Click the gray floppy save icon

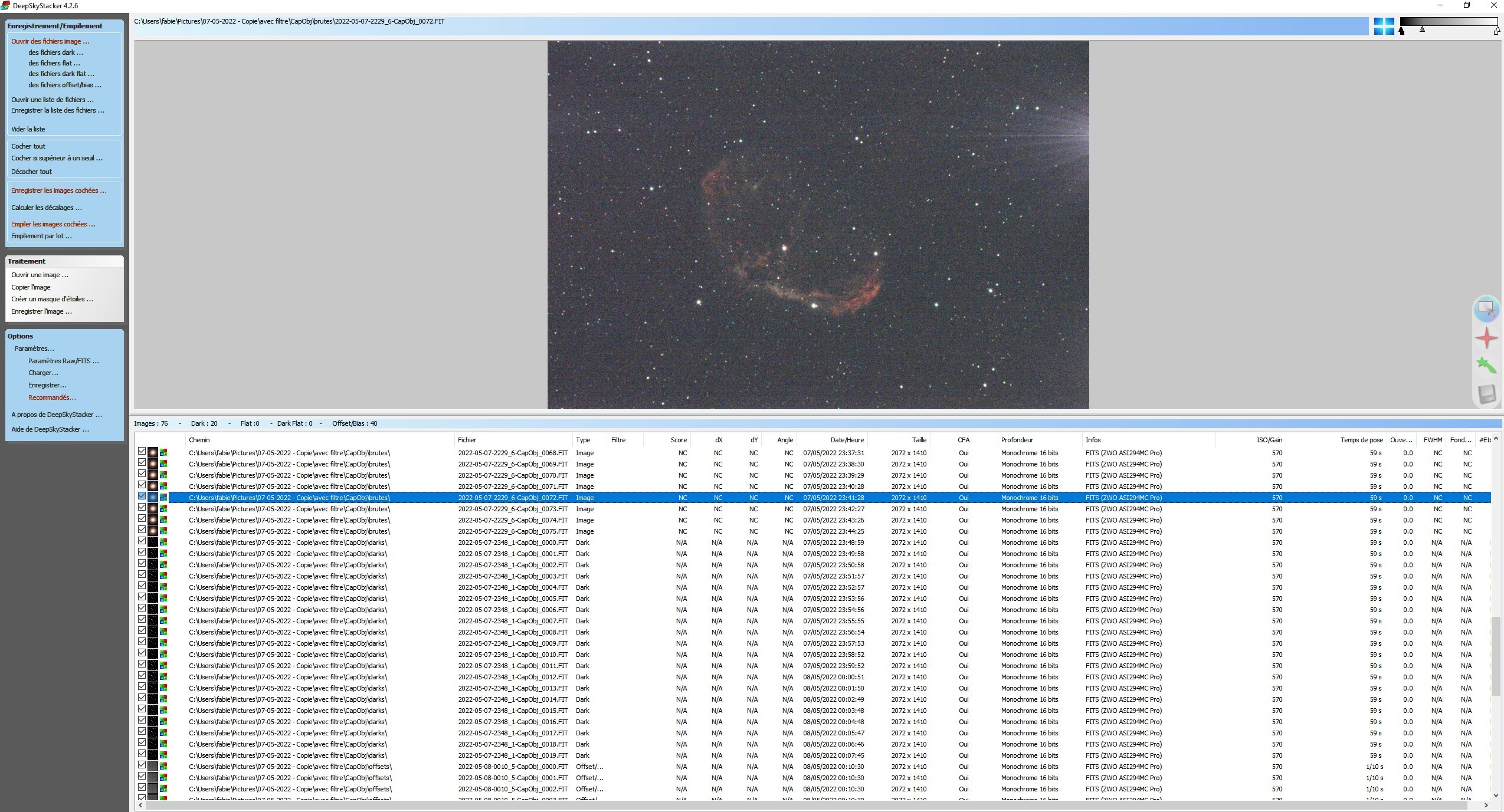(x=1486, y=394)
